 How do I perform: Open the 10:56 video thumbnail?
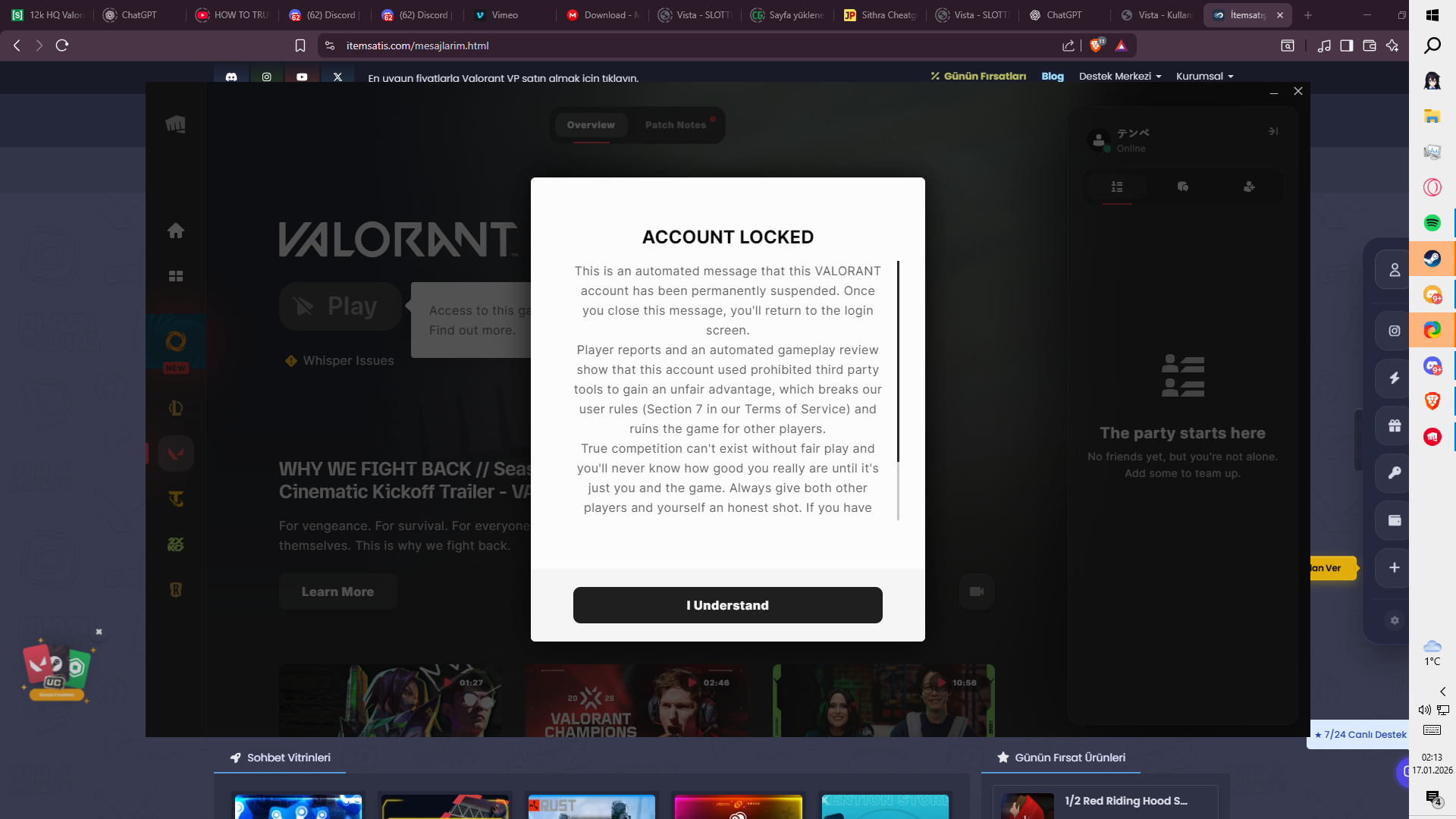[x=883, y=701]
